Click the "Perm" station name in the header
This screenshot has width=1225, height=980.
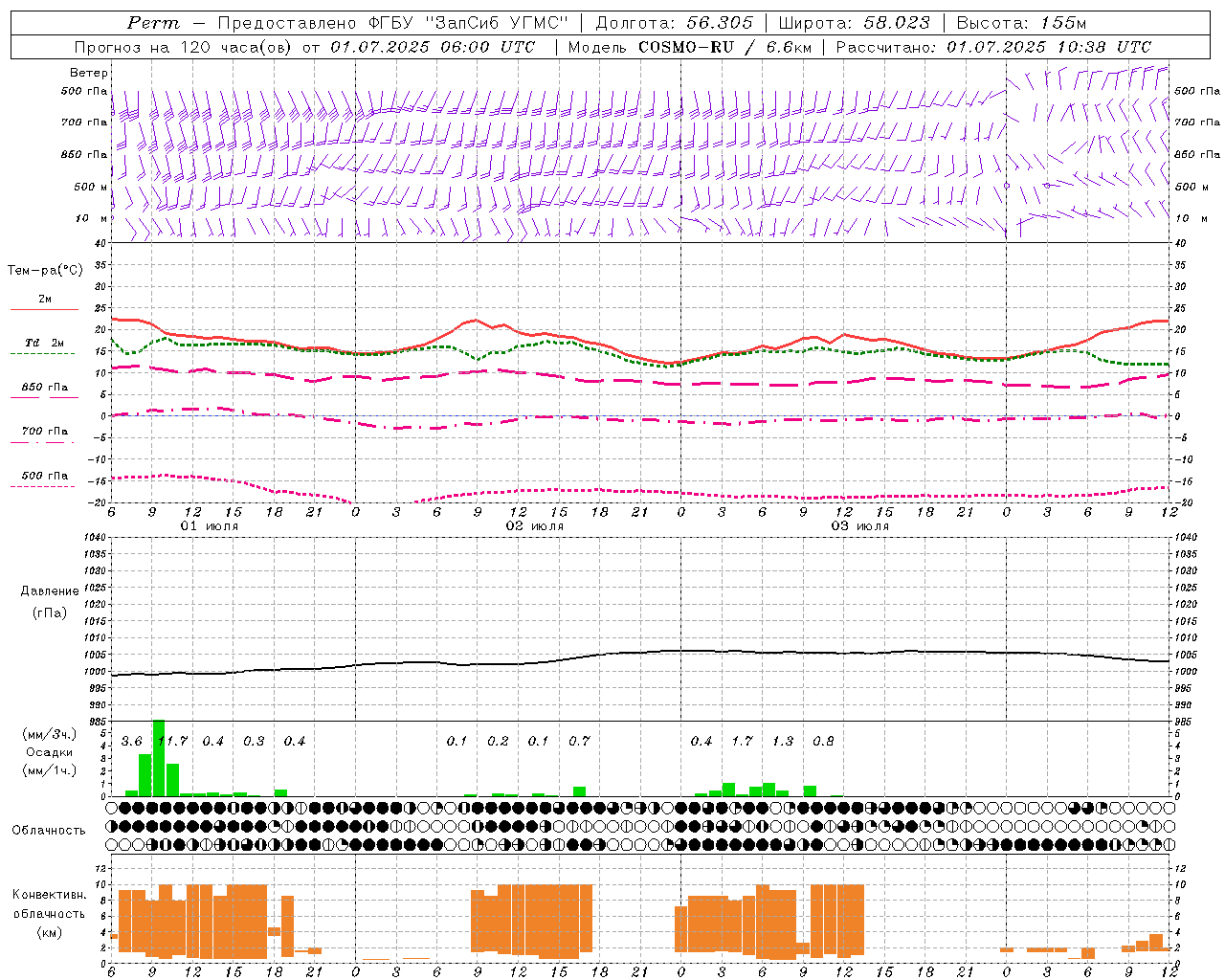[153, 23]
